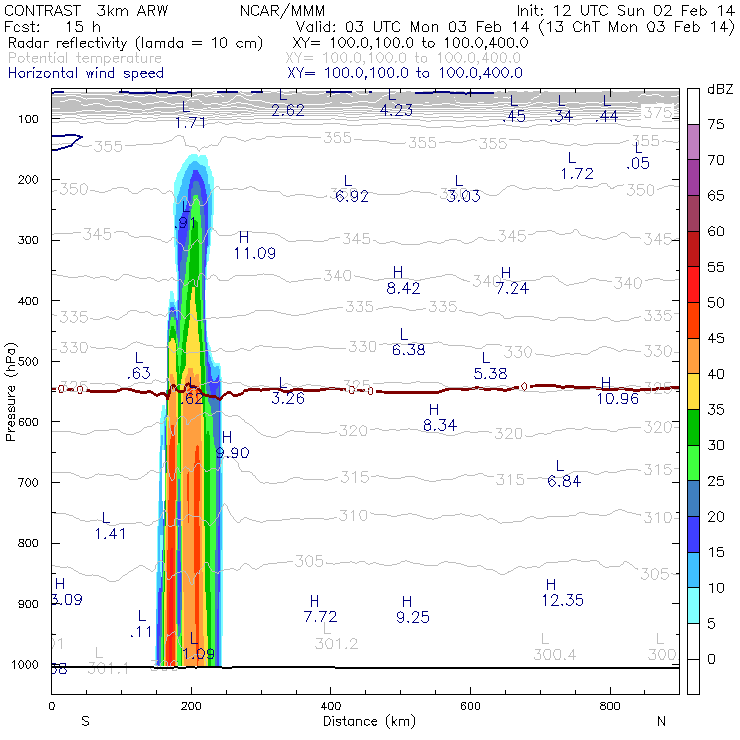The height and width of the screenshot is (740, 740).
Task: Select the light purple 70-75 dBZ swatch
Action: point(693,141)
